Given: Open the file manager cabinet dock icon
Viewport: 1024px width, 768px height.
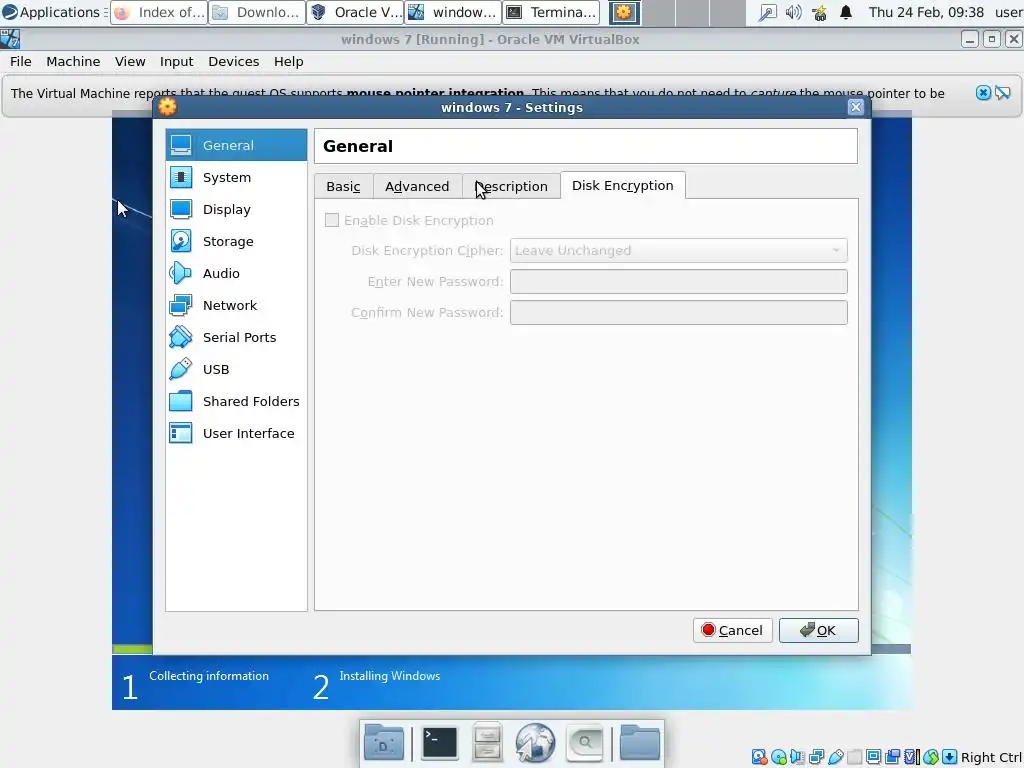Looking at the screenshot, I should [487, 742].
